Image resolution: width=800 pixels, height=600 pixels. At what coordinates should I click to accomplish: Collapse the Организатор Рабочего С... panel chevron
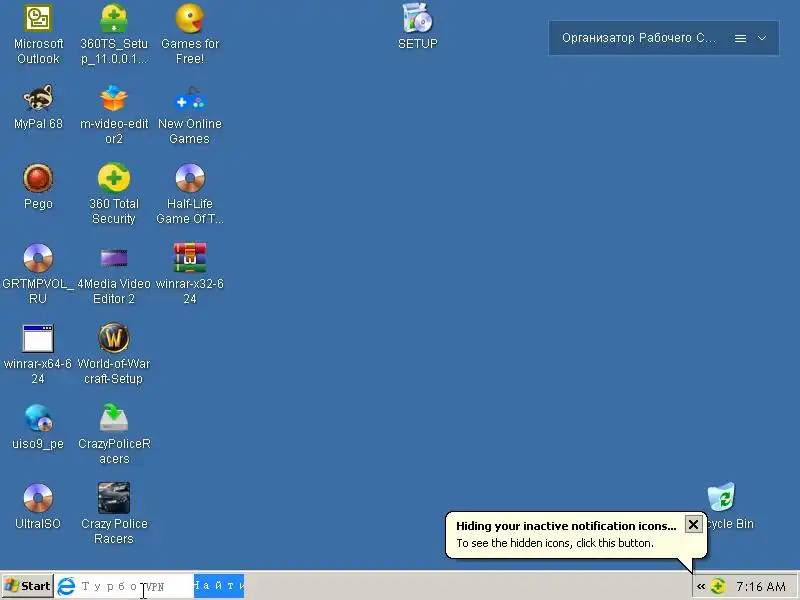[x=762, y=38]
